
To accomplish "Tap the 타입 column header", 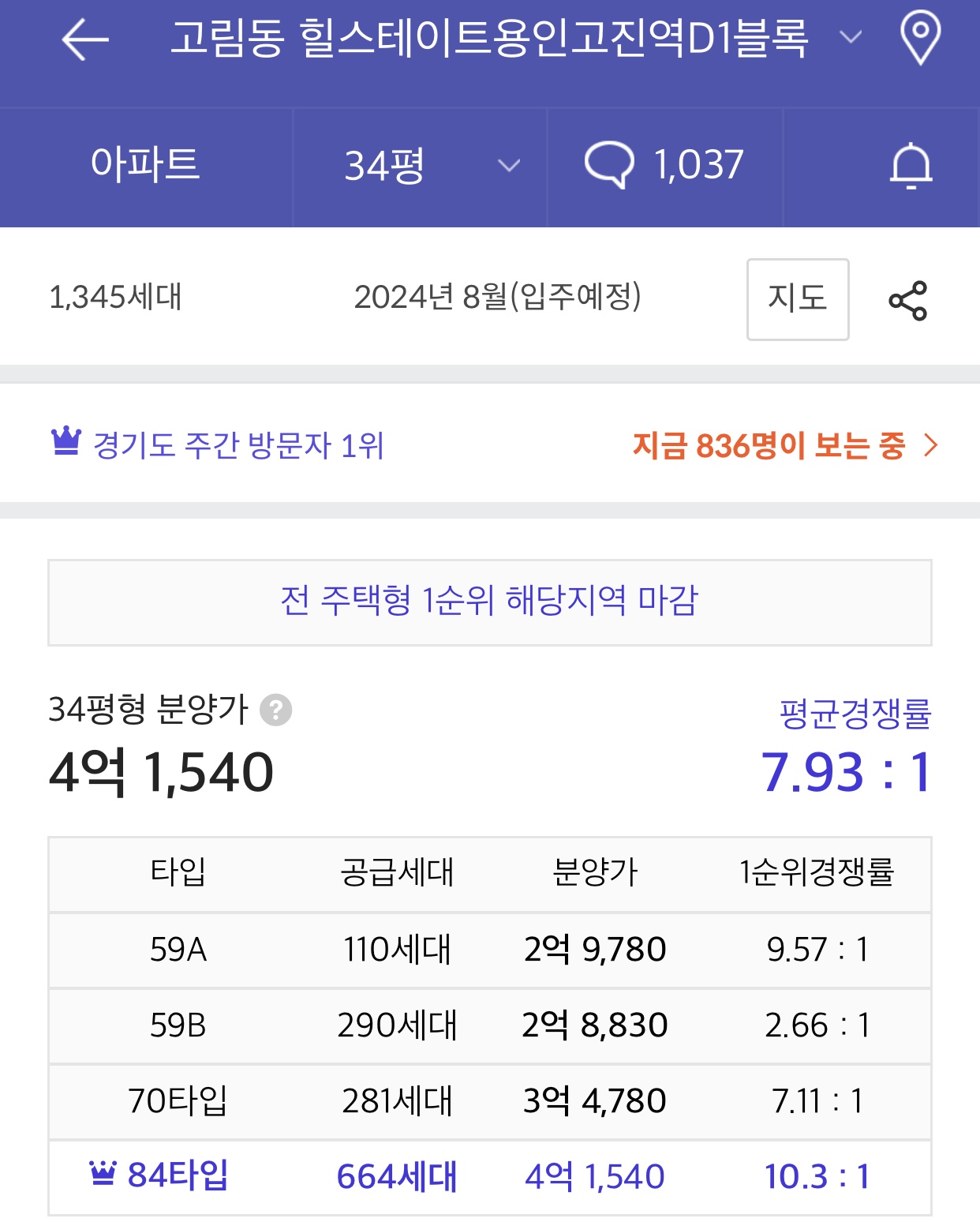I will tap(178, 872).
